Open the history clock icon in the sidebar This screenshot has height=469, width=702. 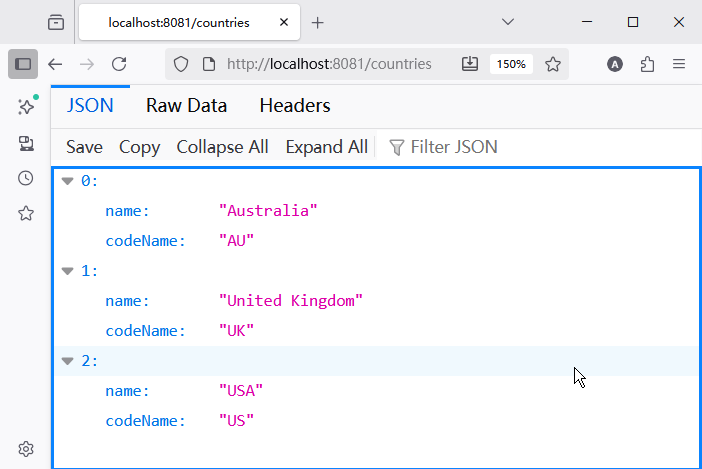click(26, 178)
